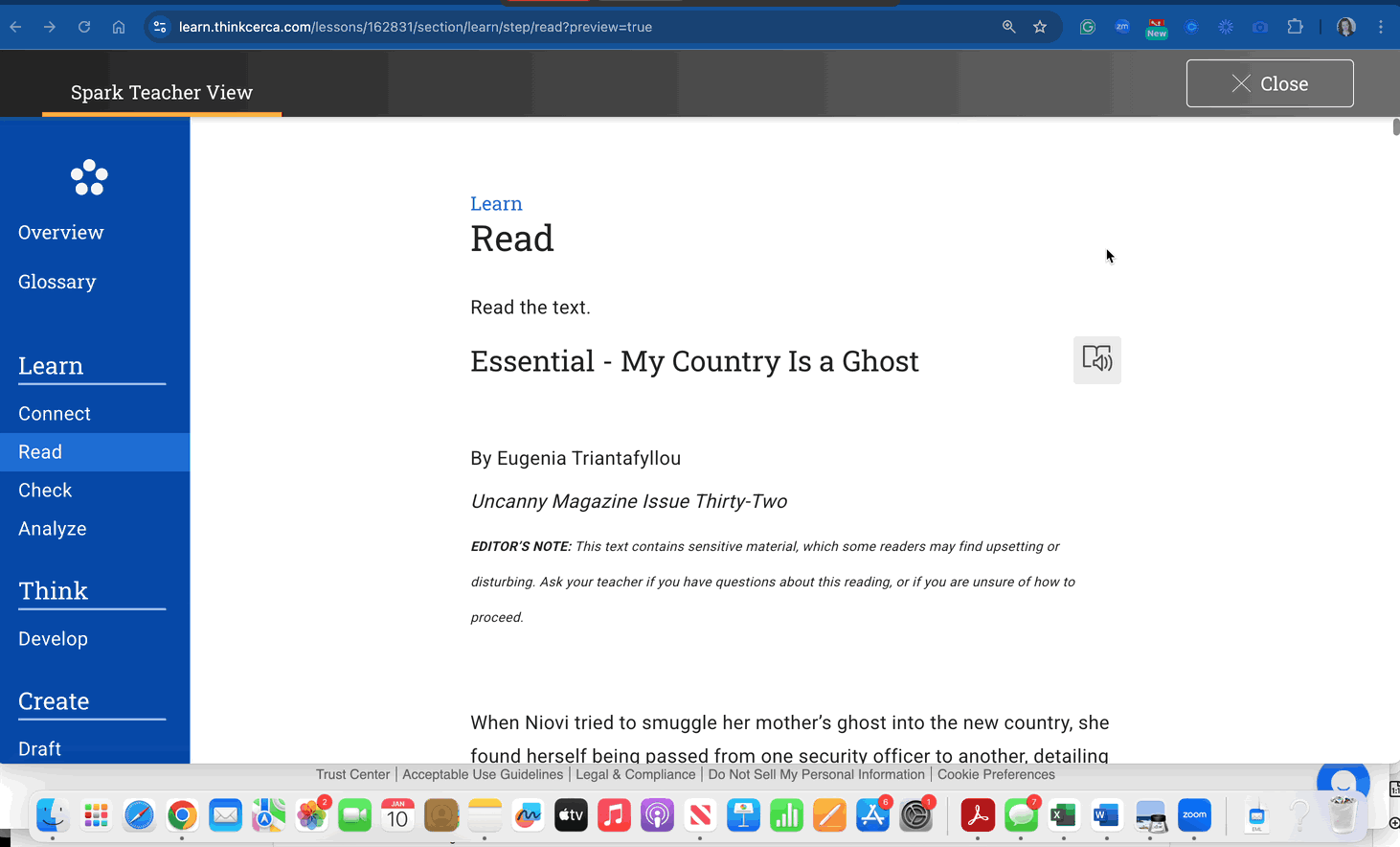
Task: Open Zoom from the dock
Action: click(x=1194, y=815)
